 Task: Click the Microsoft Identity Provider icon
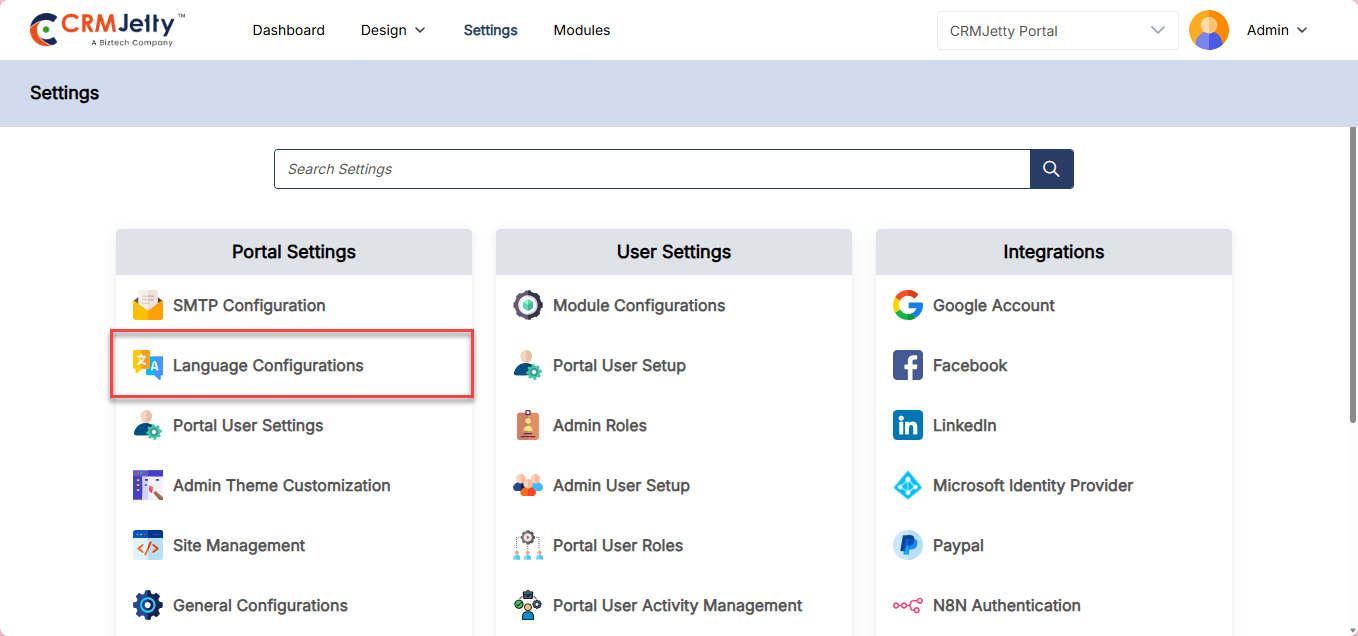pos(908,485)
